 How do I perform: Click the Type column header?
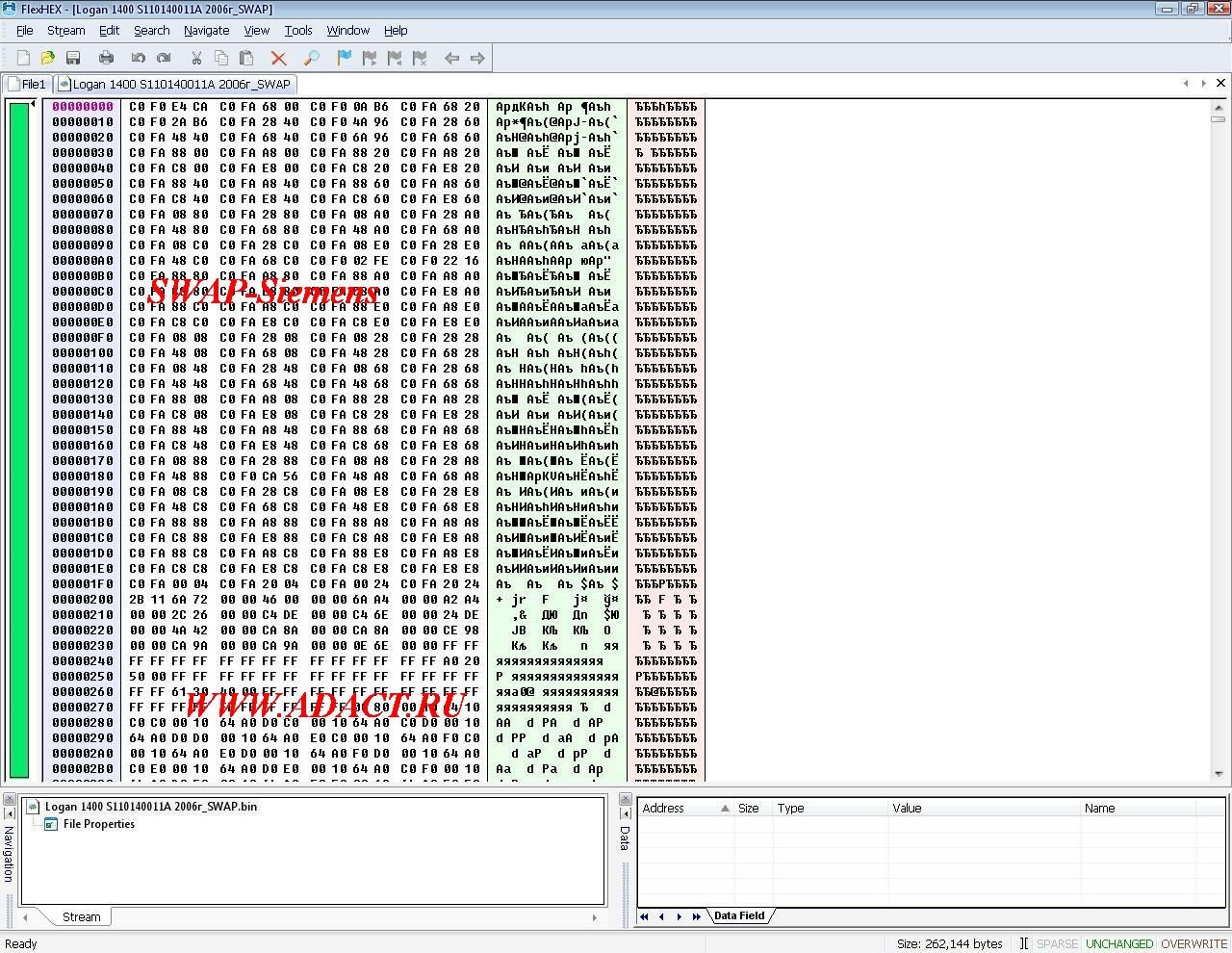tap(830, 809)
